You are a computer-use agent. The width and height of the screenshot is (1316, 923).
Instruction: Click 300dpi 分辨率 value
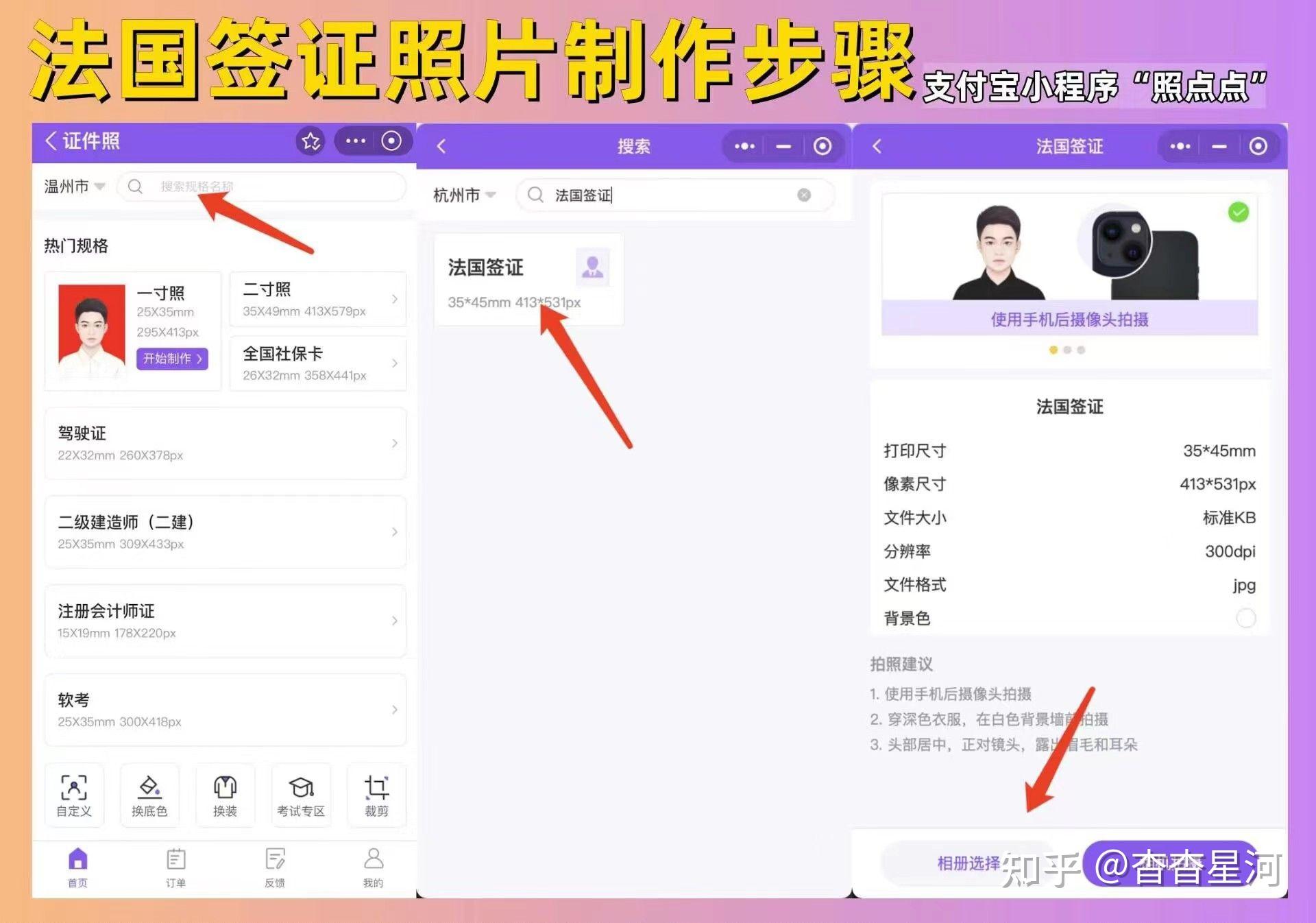pyautogui.click(x=1230, y=551)
